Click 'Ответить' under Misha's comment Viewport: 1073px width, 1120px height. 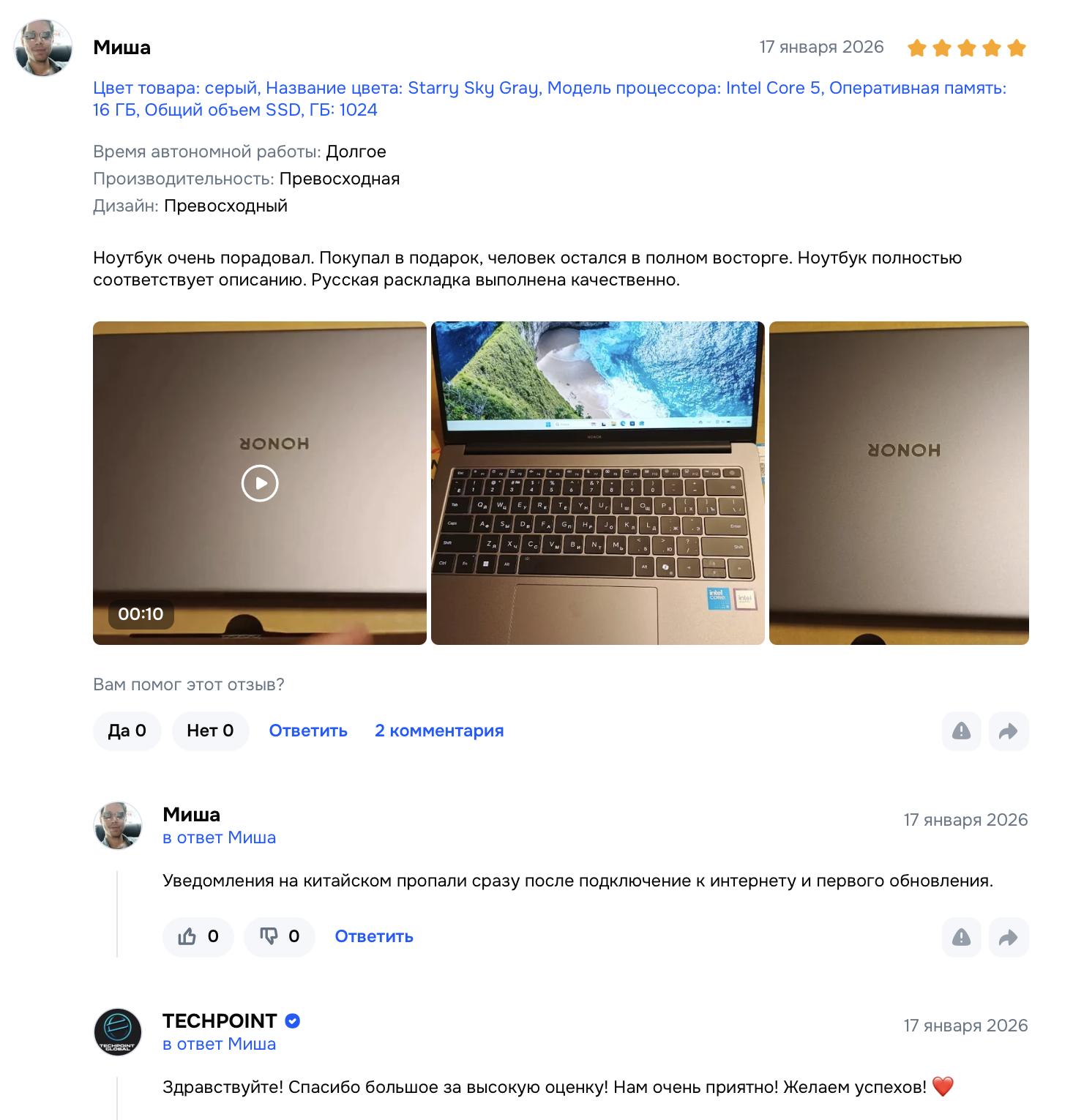tap(374, 936)
